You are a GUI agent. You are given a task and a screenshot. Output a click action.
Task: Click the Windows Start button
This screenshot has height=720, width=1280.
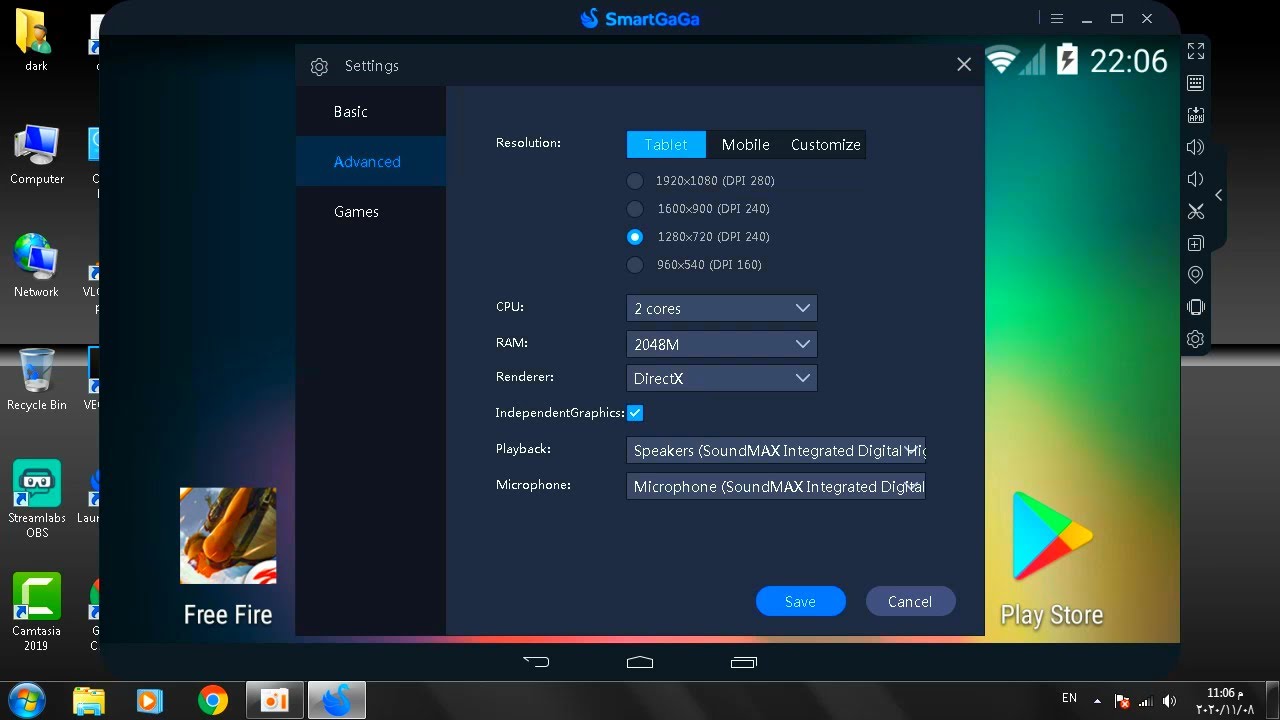point(25,699)
